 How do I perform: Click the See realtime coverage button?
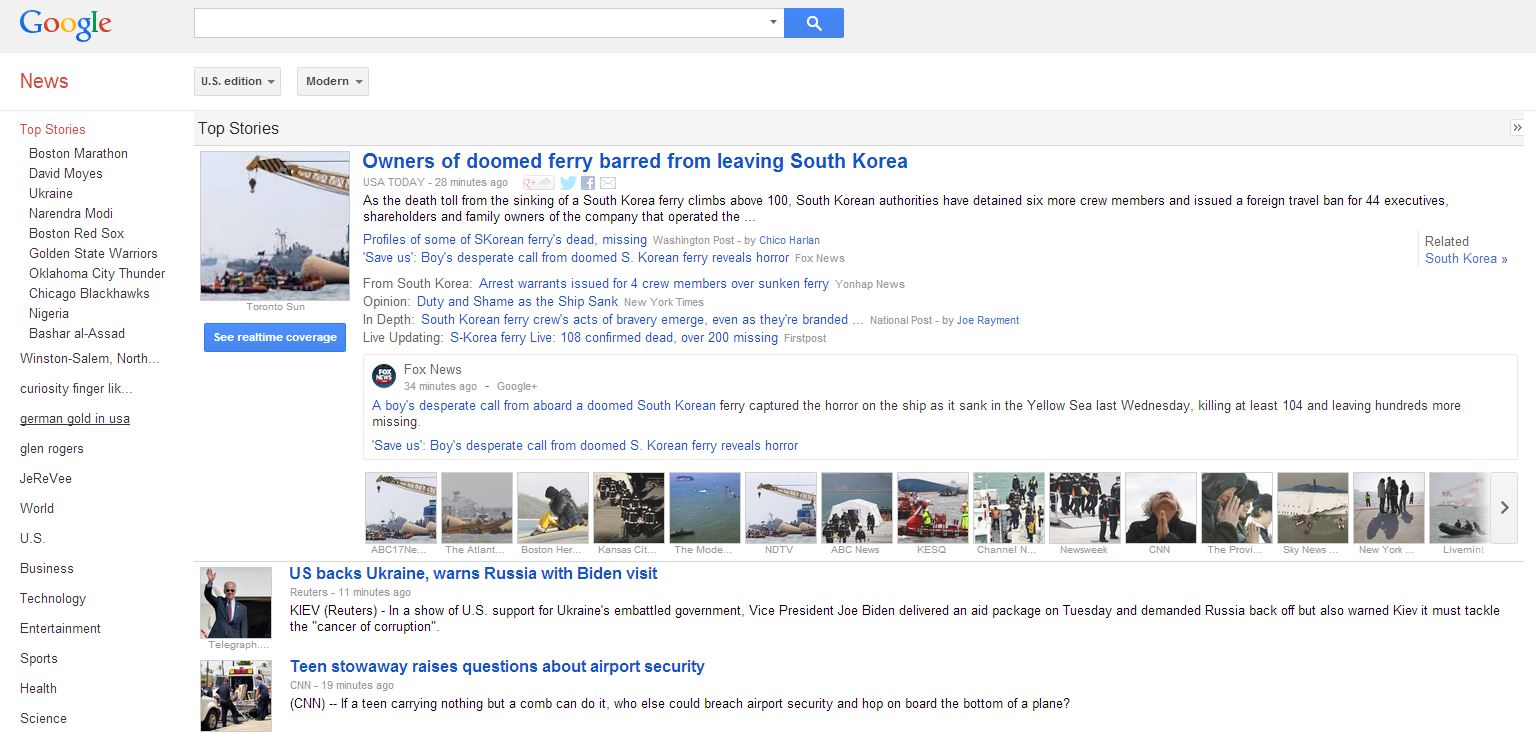[x=275, y=337]
